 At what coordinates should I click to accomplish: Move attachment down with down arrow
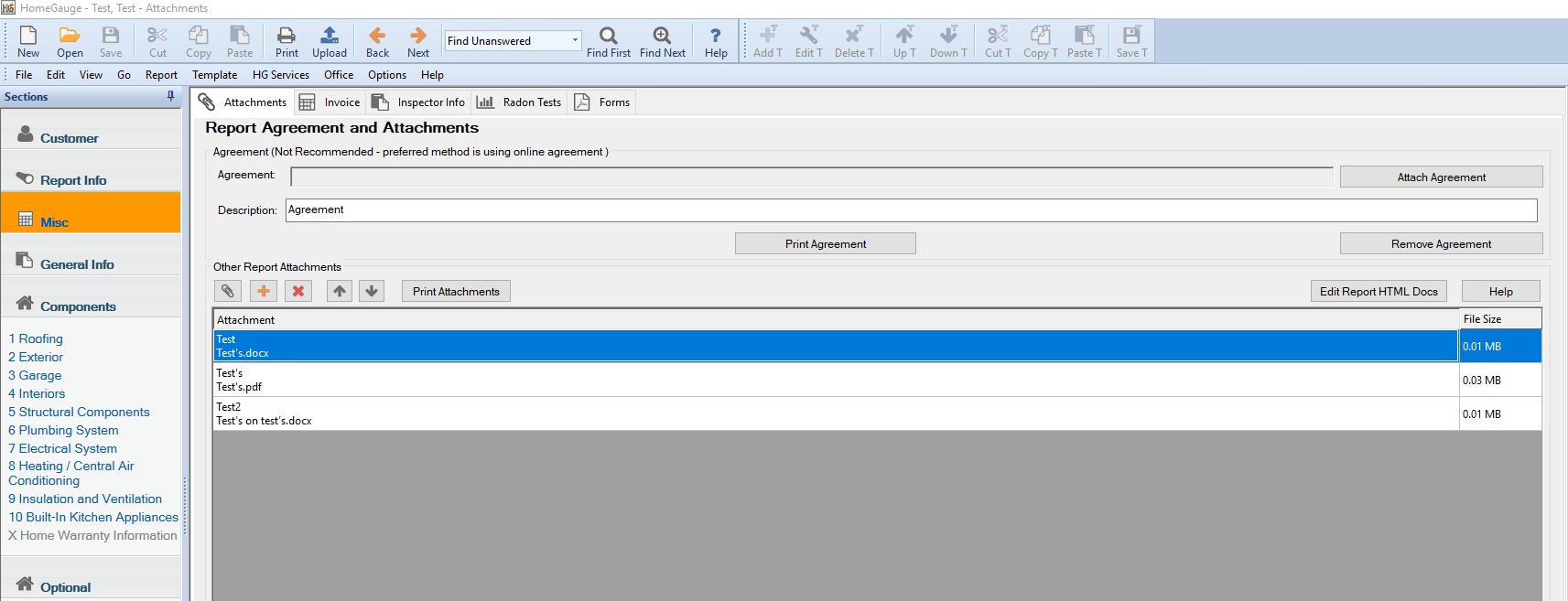point(372,291)
